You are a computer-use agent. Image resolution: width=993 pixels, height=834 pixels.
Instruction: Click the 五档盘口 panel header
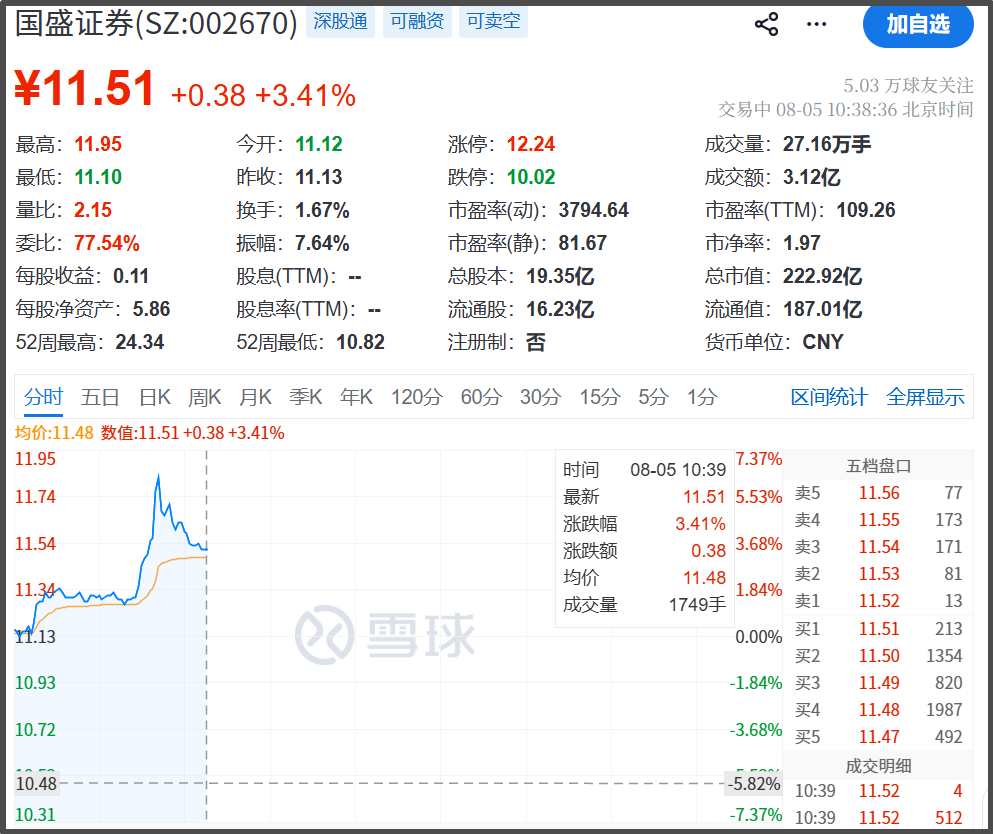click(x=878, y=467)
